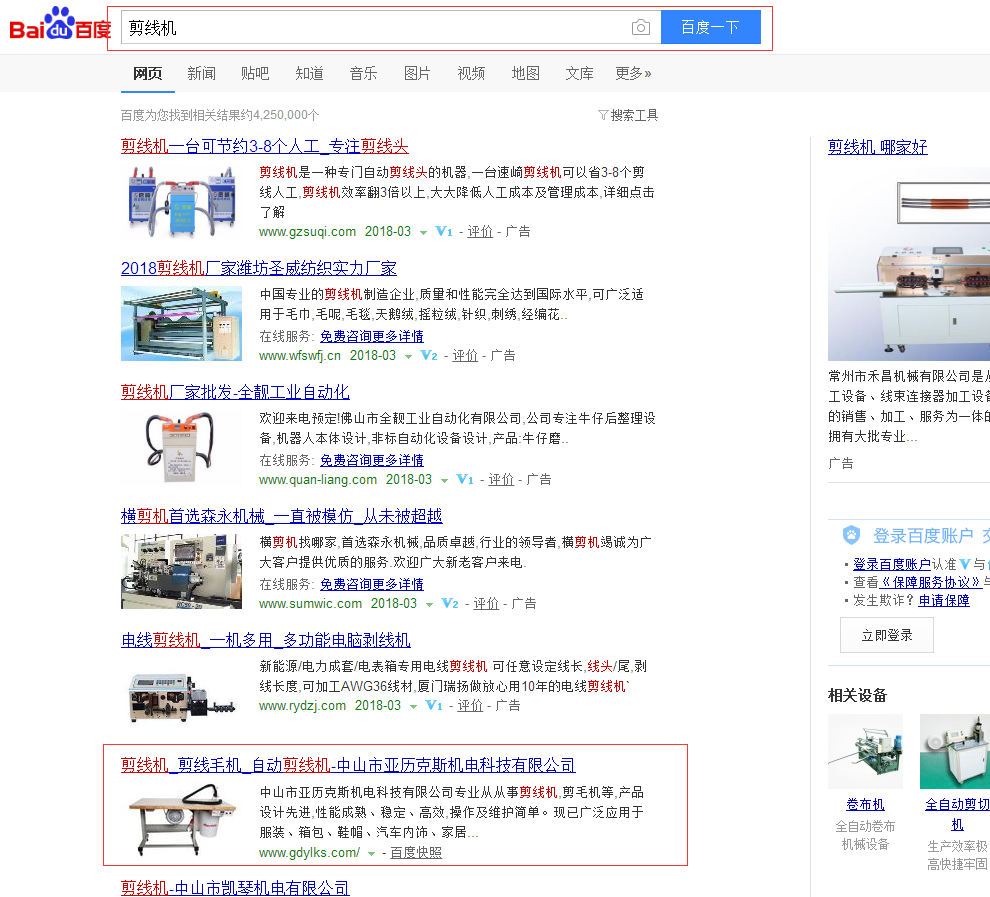Click the V2 badge next to www.sumwic.com
Image resolution: width=990 pixels, height=897 pixels.
click(x=450, y=604)
